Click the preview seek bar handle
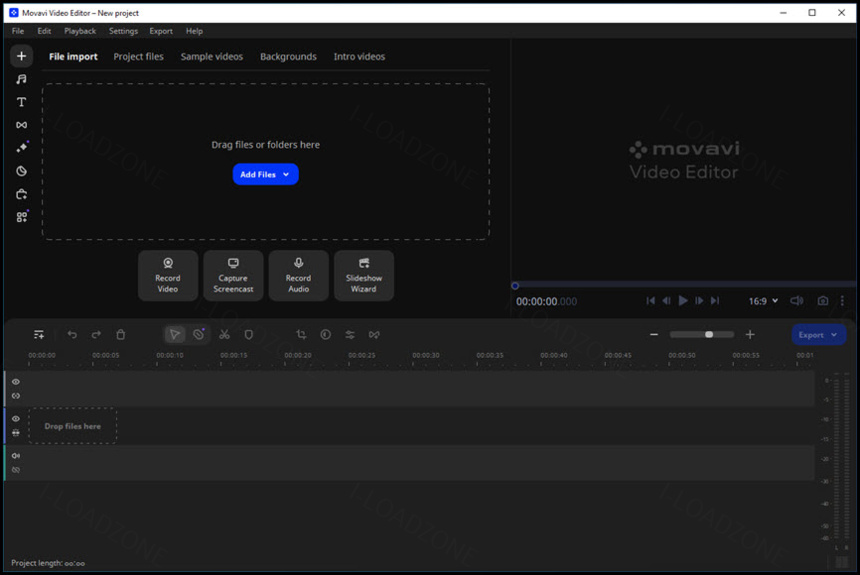The width and height of the screenshot is (860, 575). coord(515,285)
